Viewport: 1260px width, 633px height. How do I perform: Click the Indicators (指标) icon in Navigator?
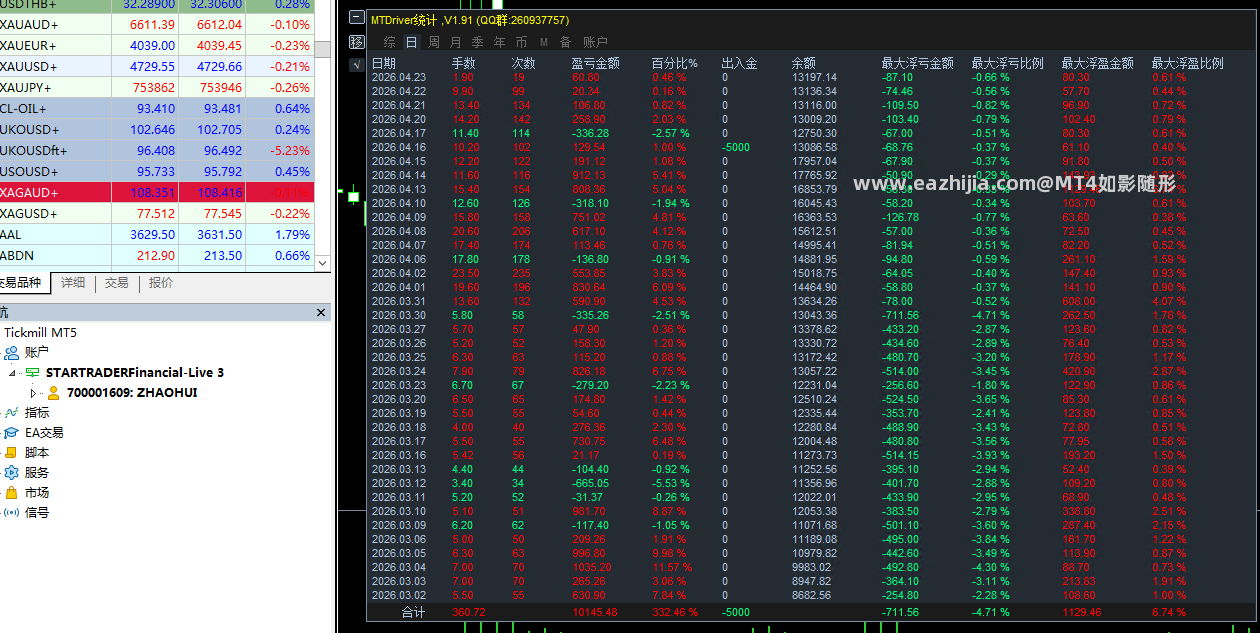click(x=12, y=412)
